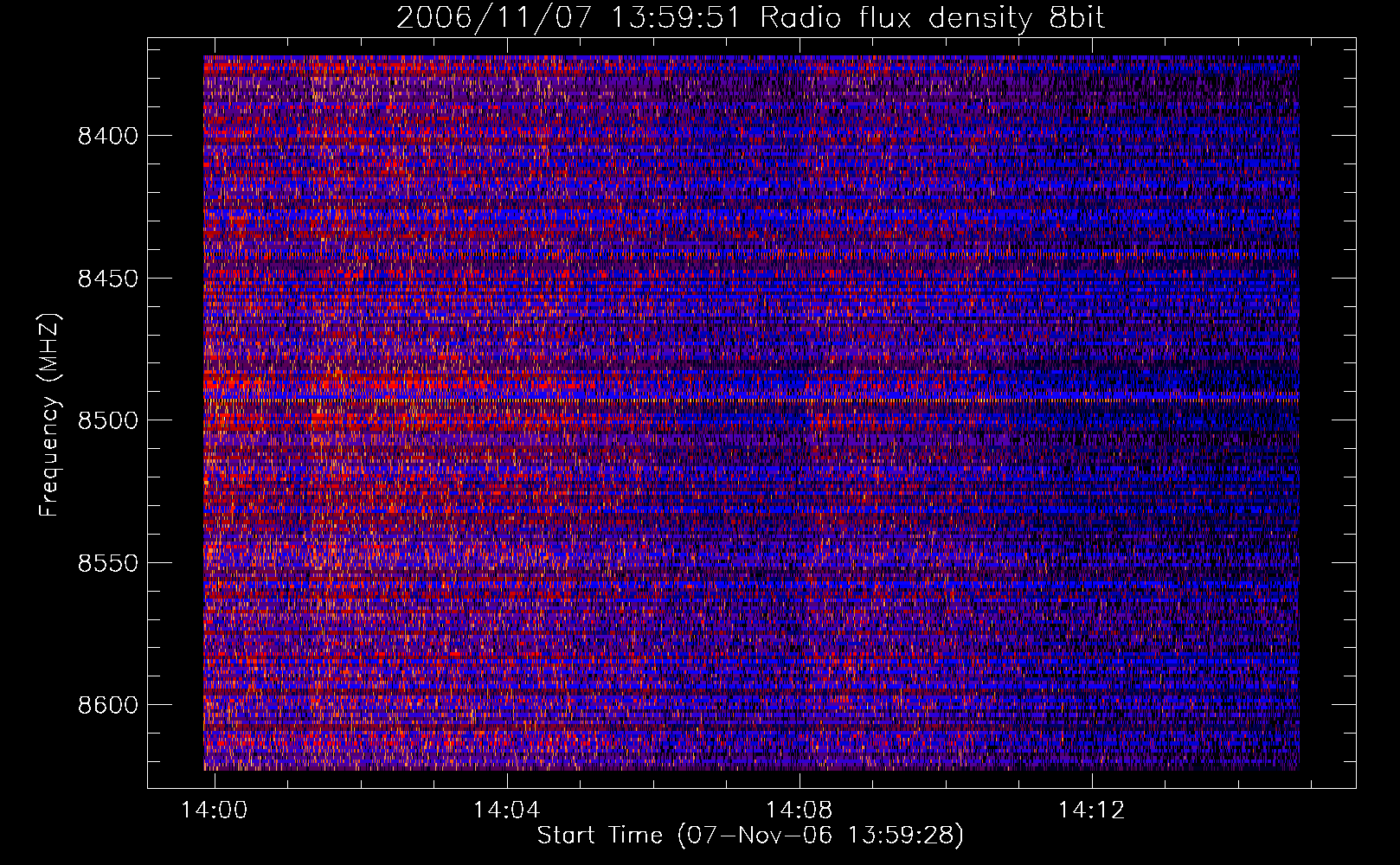The width and height of the screenshot is (1400, 865).
Task: Click the 14:04 time axis label
Action: point(506,810)
